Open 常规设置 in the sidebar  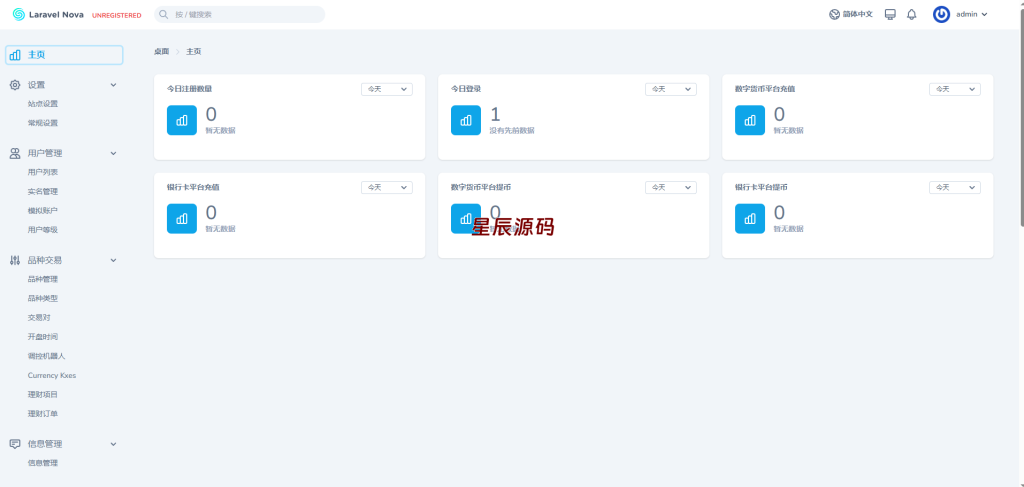point(42,123)
